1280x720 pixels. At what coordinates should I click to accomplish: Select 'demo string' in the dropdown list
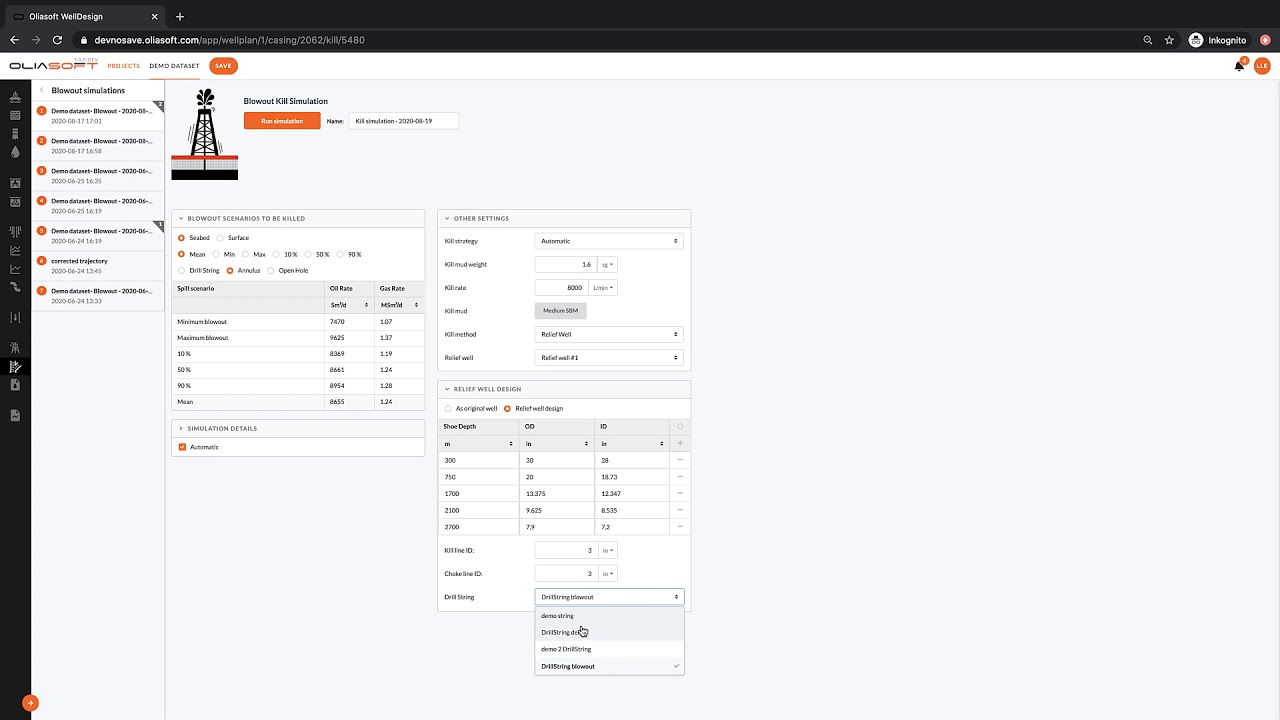click(557, 616)
